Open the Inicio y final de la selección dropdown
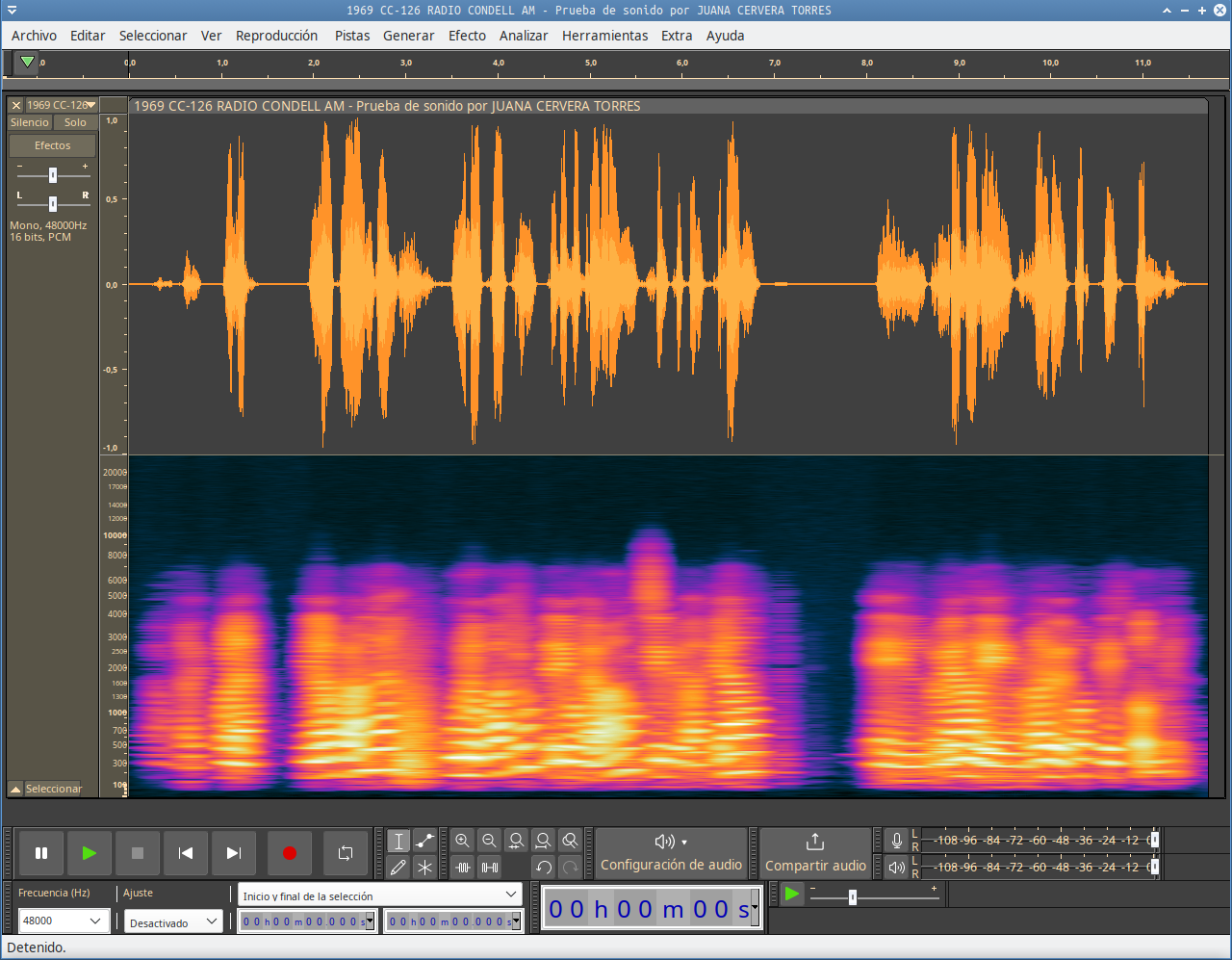The image size is (1232, 960). 380,895
